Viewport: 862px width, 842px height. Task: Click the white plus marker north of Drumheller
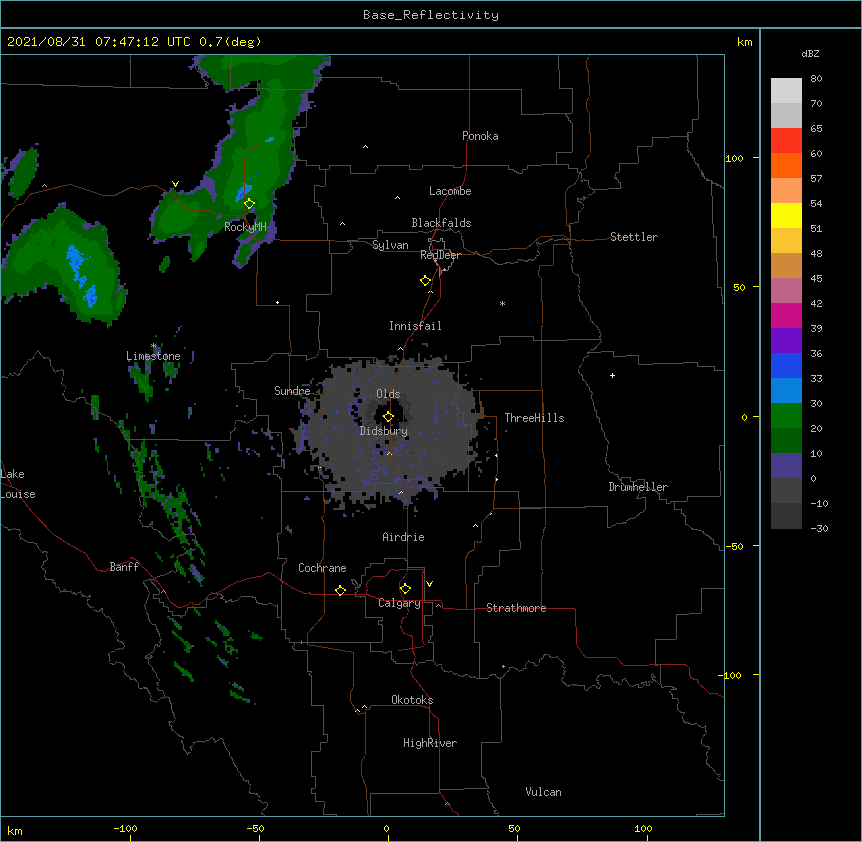tap(612, 375)
